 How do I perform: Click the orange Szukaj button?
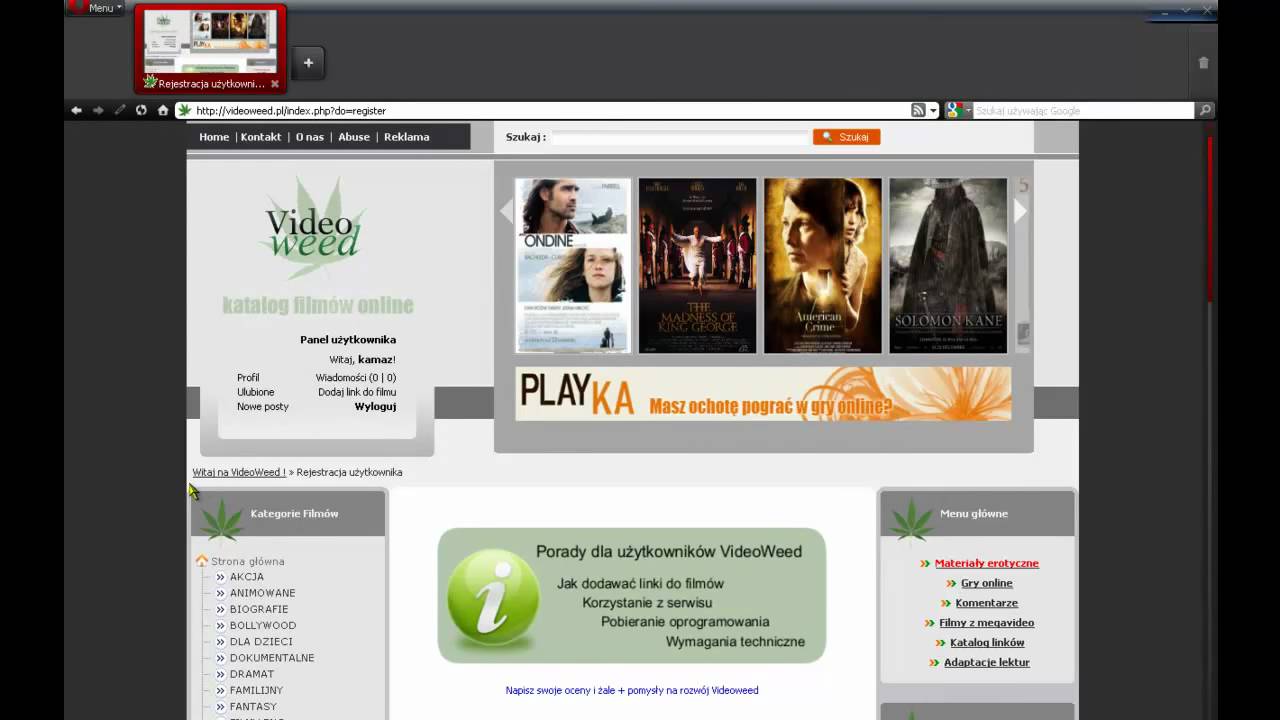point(846,137)
